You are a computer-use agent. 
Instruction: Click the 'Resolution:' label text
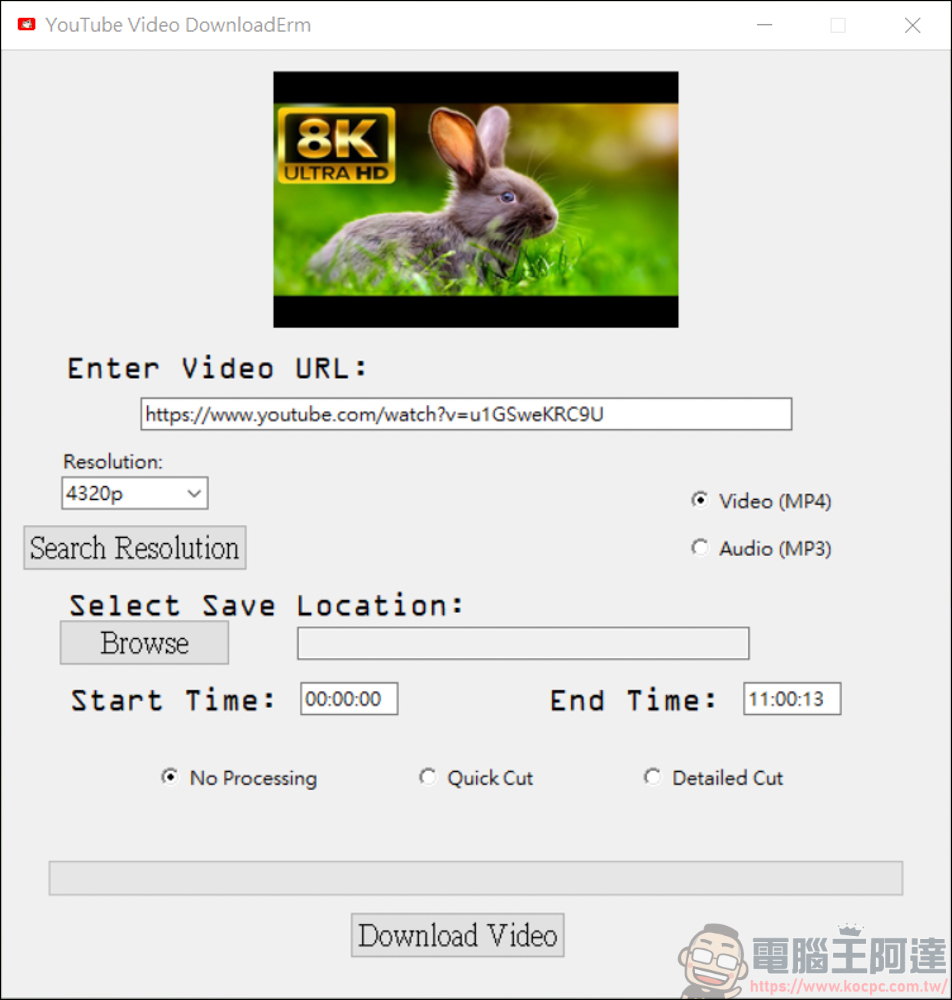point(113,462)
